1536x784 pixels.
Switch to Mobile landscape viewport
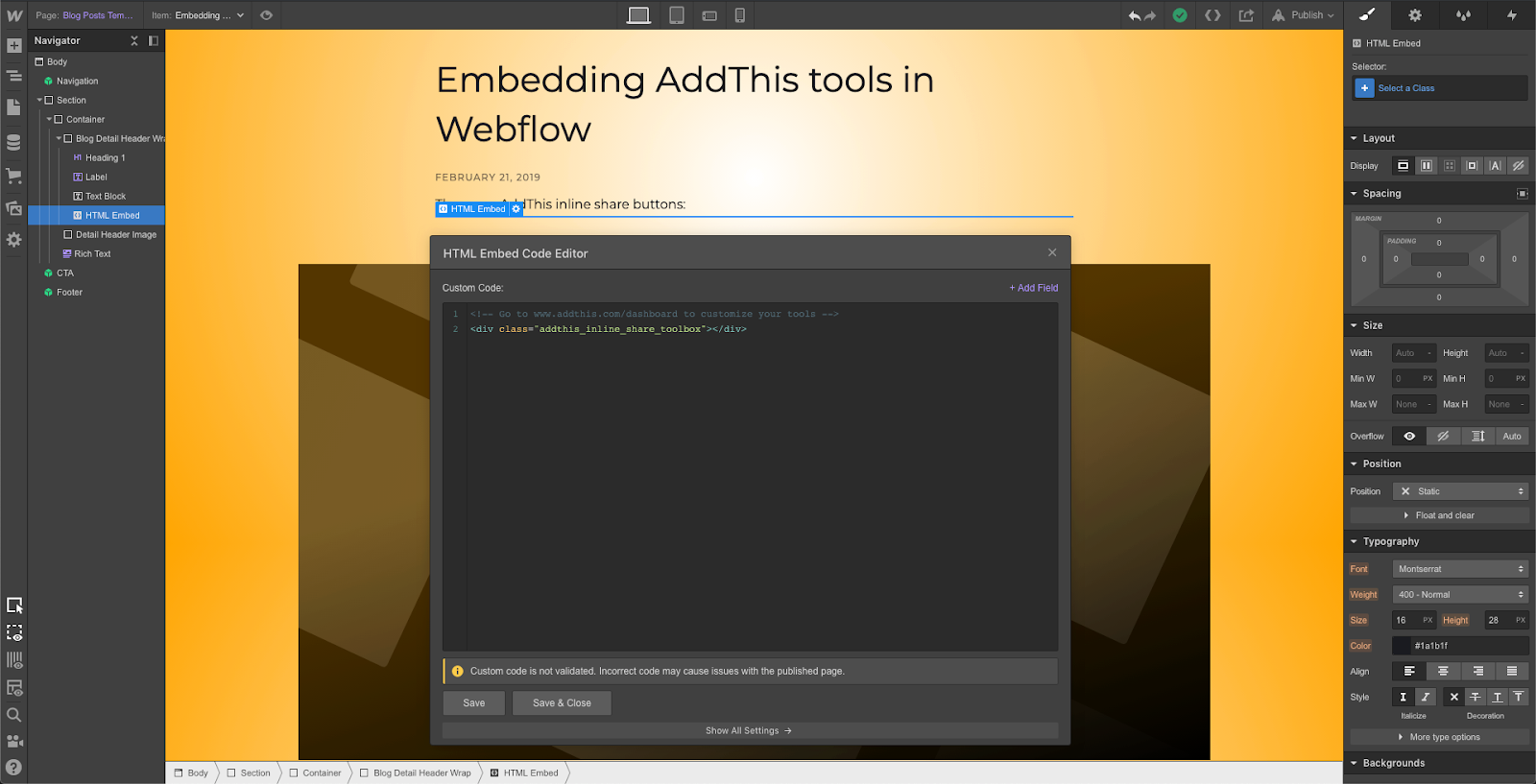[x=709, y=15]
